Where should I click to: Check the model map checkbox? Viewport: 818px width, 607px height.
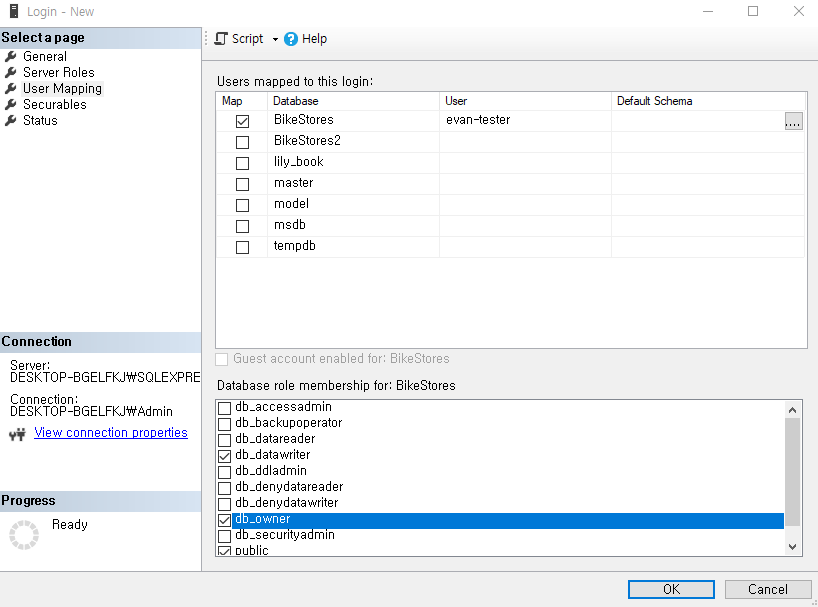pyautogui.click(x=242, y=205)
